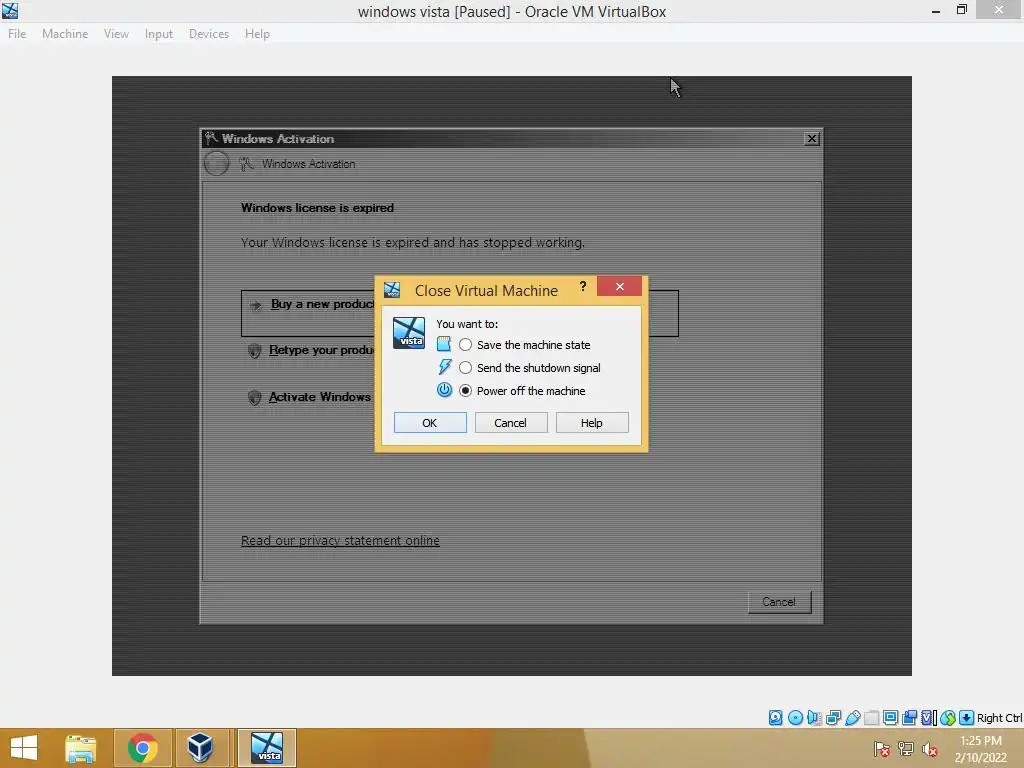The height and width of the screenshot is (768, 1024).
Task: Click Help button in Close Virtual Machine dialog
Action: (592, 423)
